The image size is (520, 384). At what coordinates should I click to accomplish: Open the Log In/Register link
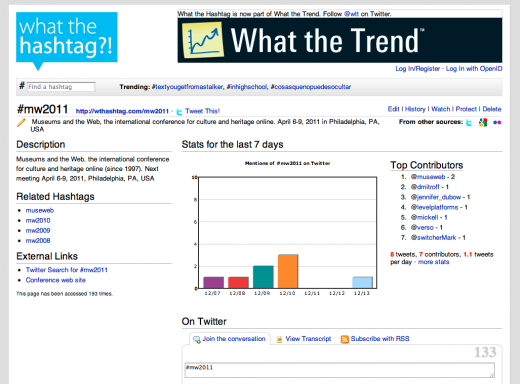pyautogui.click(x=418, y=69)
